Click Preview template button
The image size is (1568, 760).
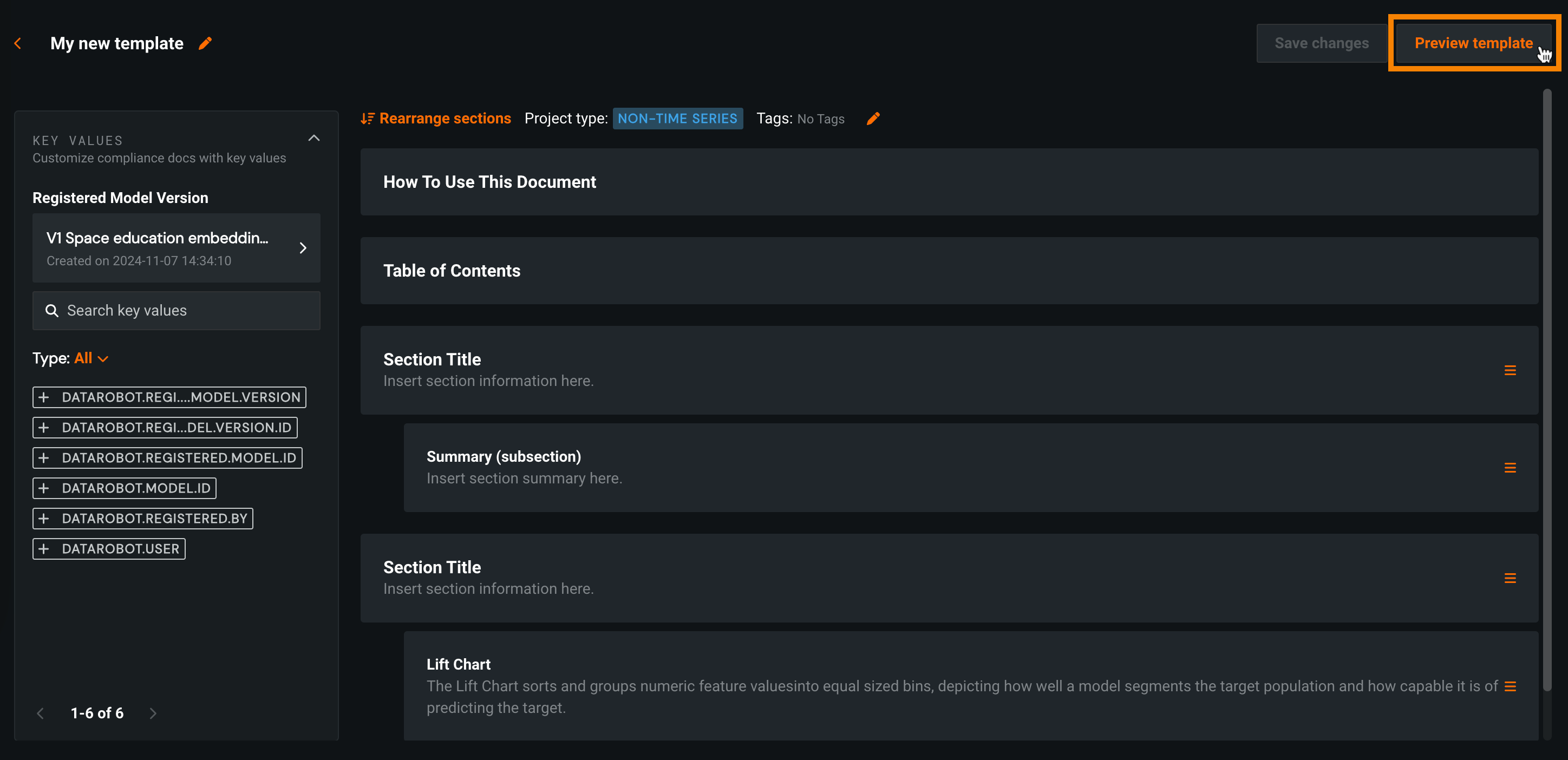pyautogui.click(x=1473, y=43)
